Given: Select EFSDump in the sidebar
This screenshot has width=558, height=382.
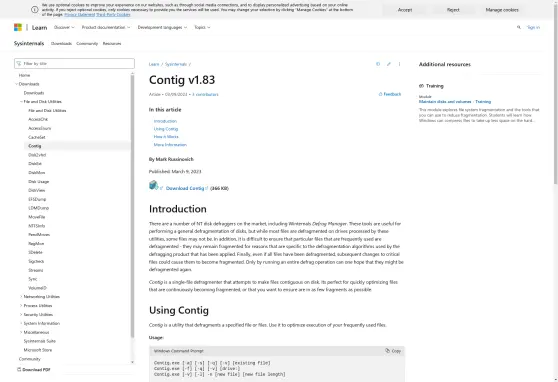Looking at the screenshot, I should coord(37,199).
